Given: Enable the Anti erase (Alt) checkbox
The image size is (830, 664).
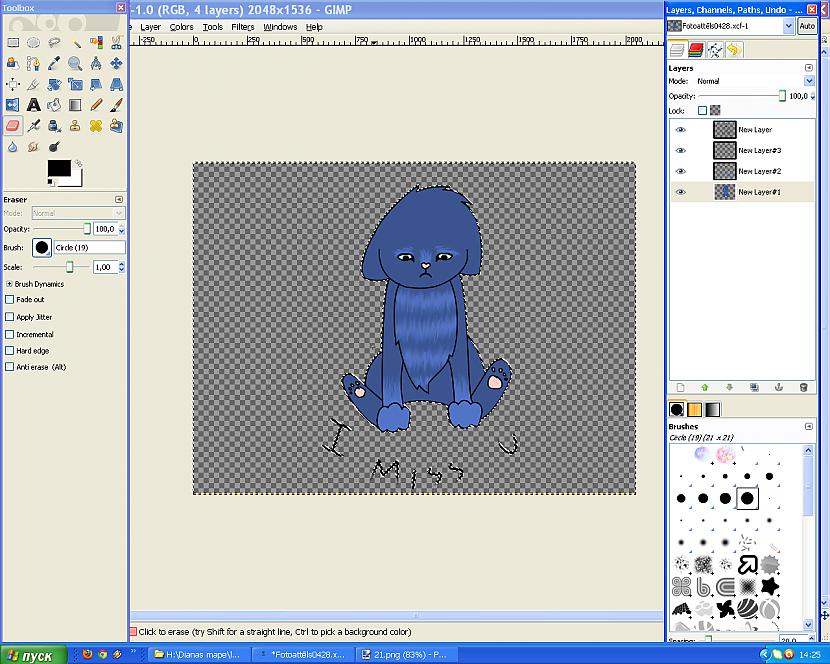Looking at the screenshot, I should (9, 367).
